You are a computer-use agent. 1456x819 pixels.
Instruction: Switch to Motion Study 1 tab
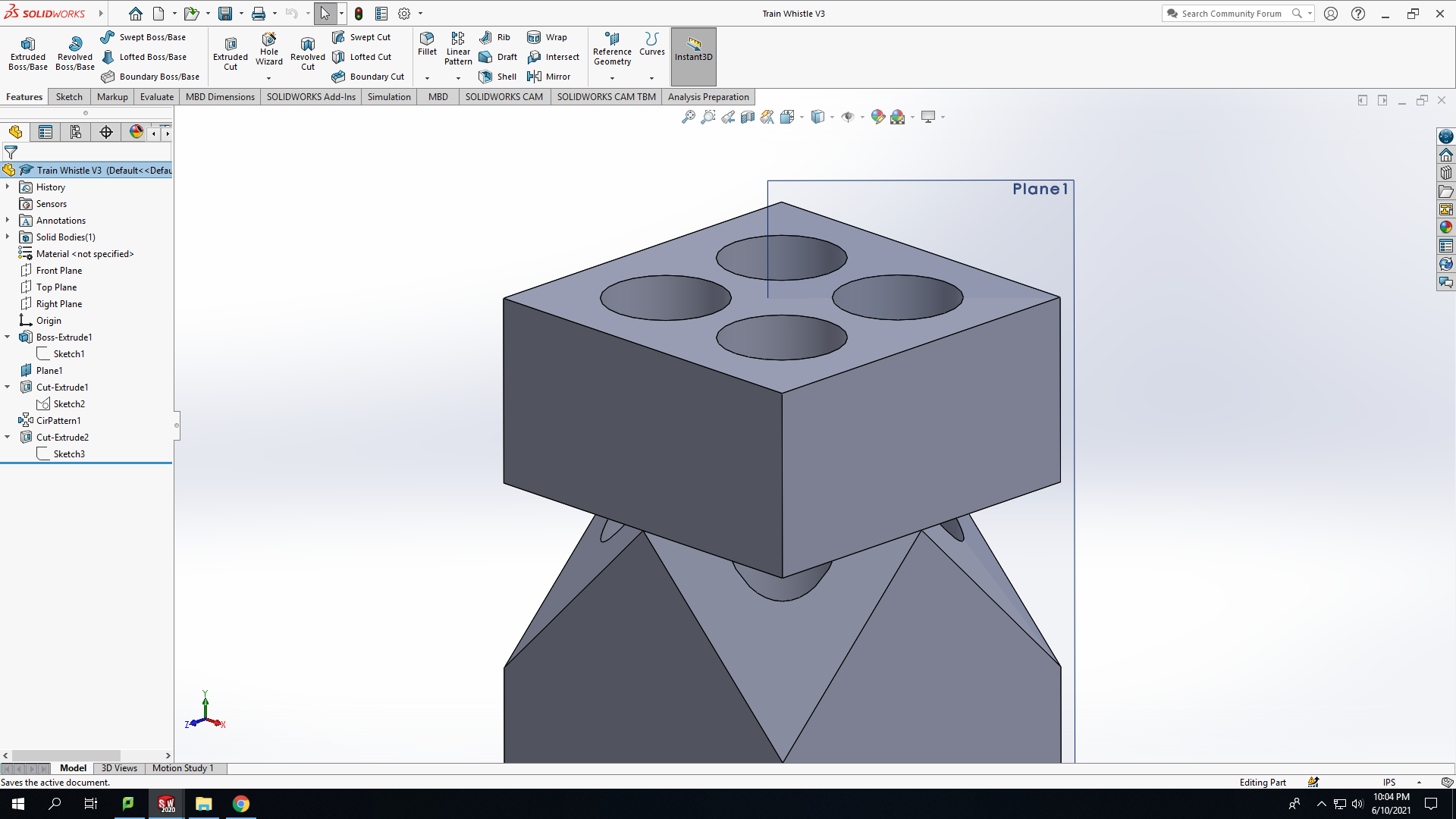click(183, 768)
